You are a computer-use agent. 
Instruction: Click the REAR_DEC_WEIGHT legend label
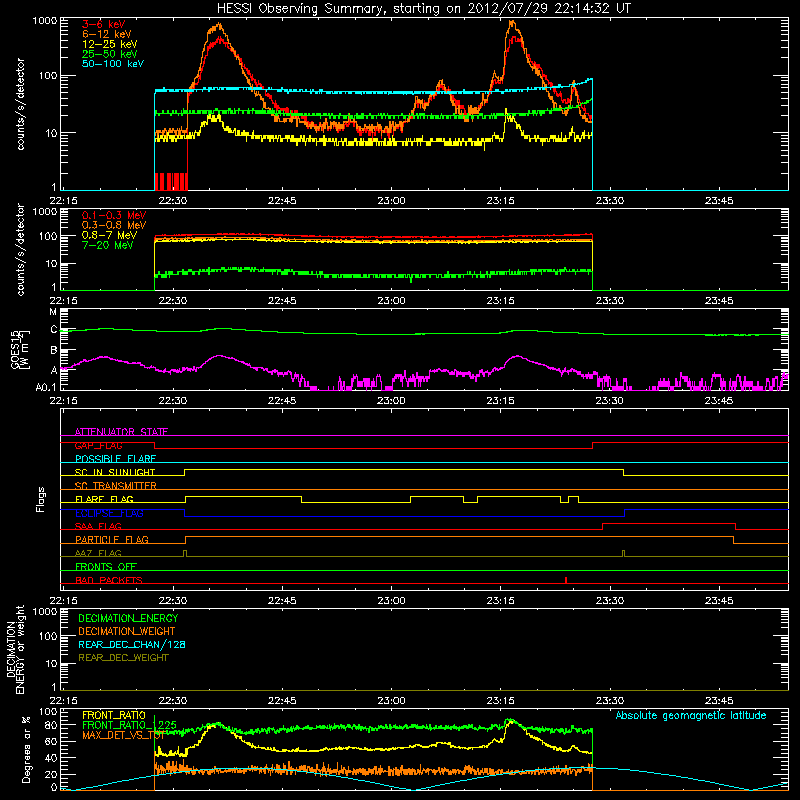tap(123, 658)
